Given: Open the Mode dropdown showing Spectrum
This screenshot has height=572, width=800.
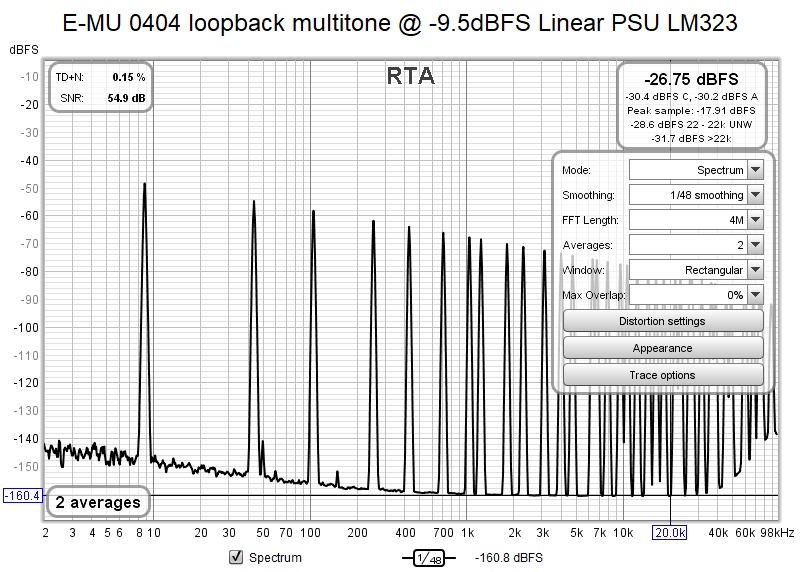Looking at the screenshot, I should click(696, 170).
